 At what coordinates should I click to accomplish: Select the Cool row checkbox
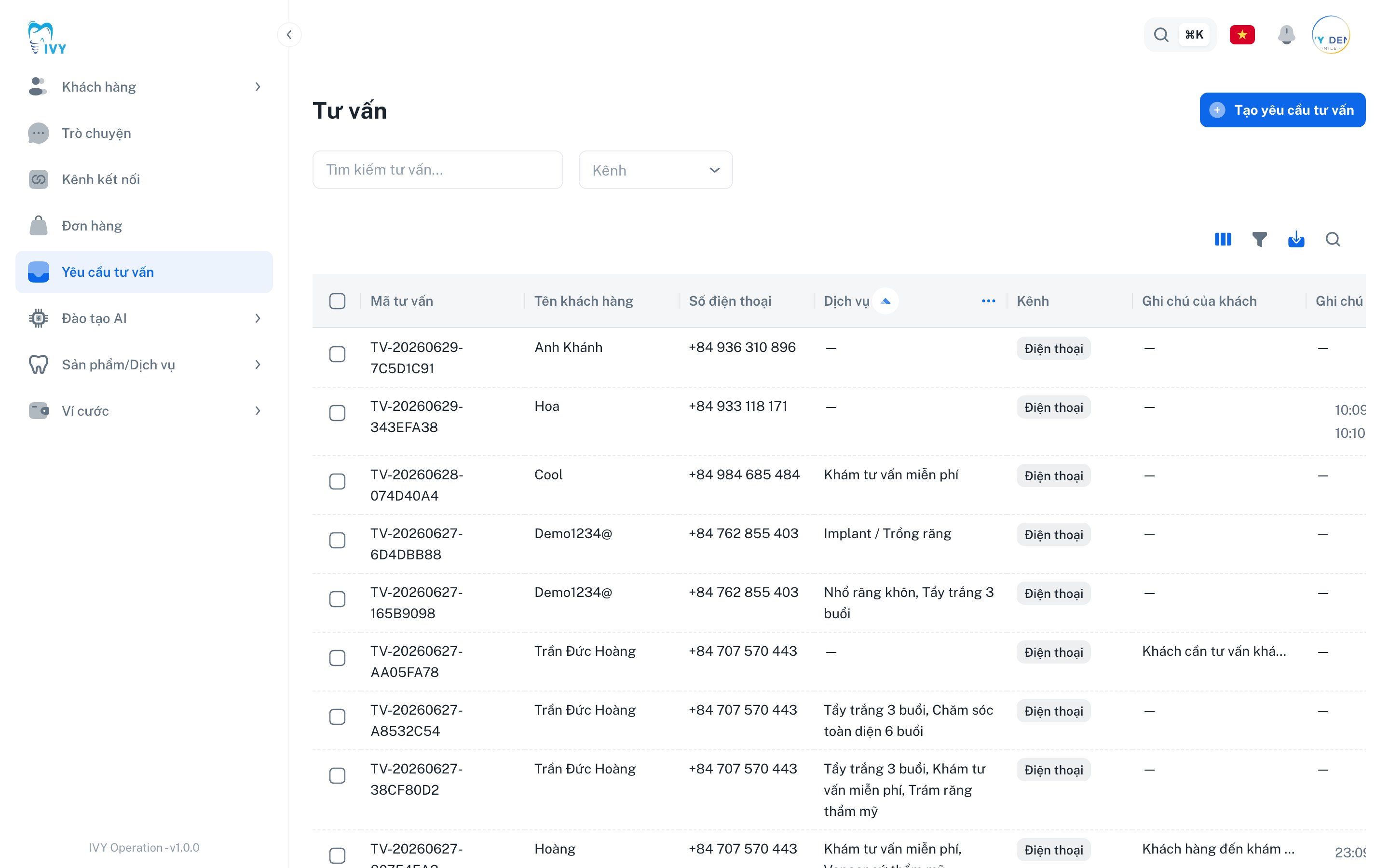click(x=337, y=482)
